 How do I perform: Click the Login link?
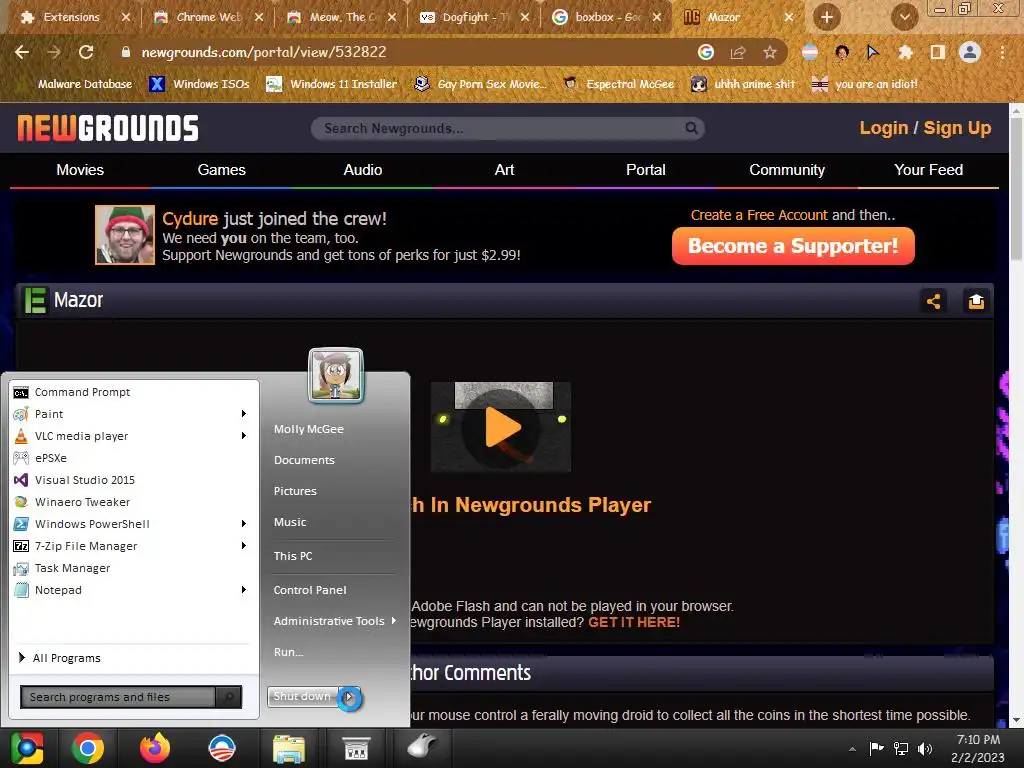(884, 128)
